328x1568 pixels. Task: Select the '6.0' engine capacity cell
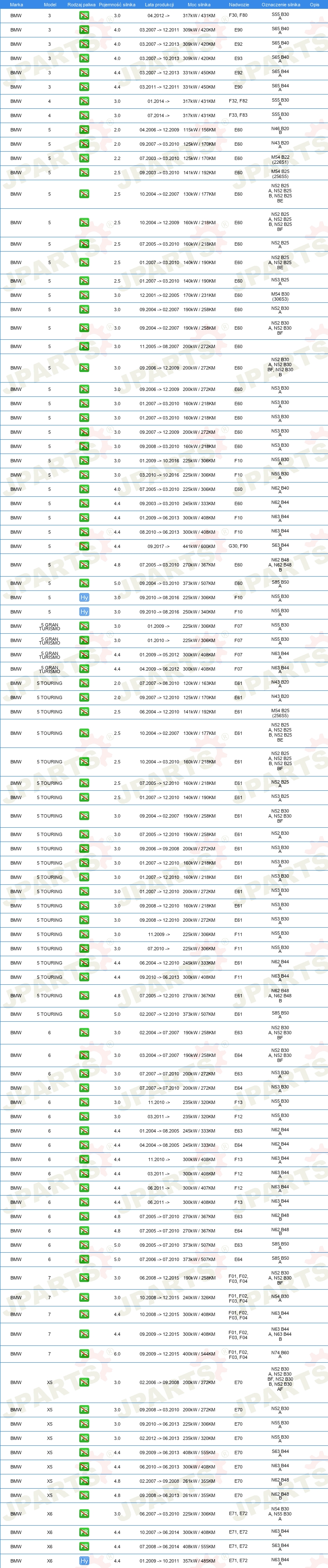coord(117,1354)
